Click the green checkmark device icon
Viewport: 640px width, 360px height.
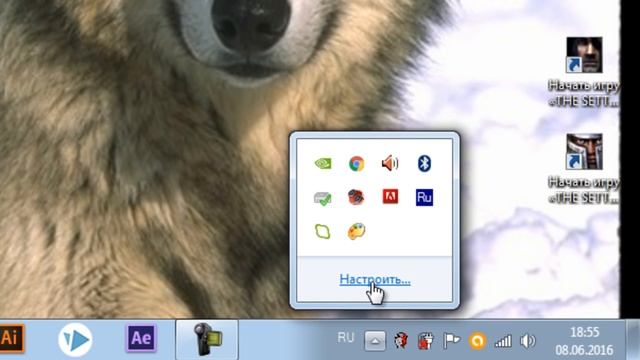point(322,198)
